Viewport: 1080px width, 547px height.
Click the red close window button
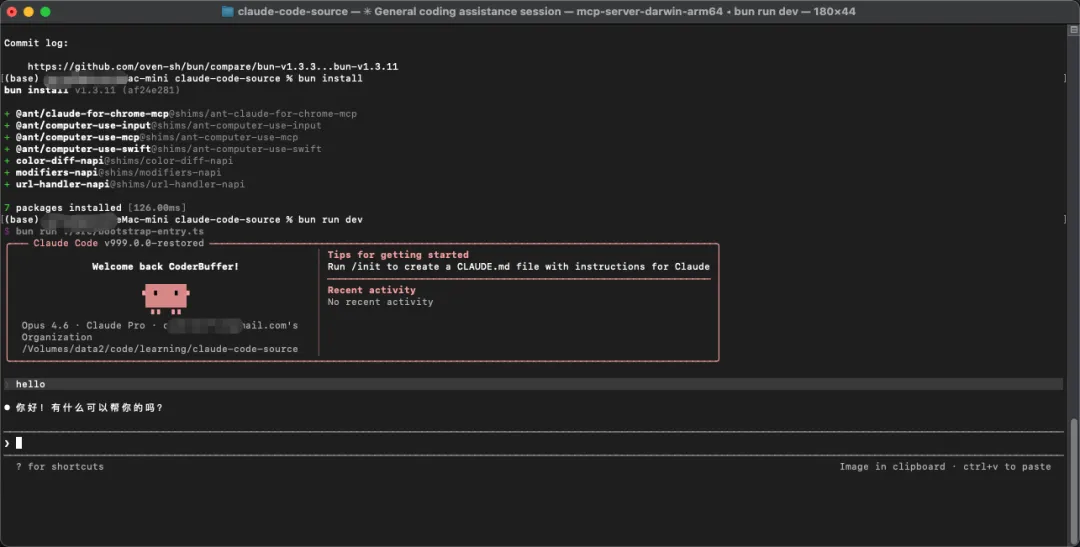[12, 11]
